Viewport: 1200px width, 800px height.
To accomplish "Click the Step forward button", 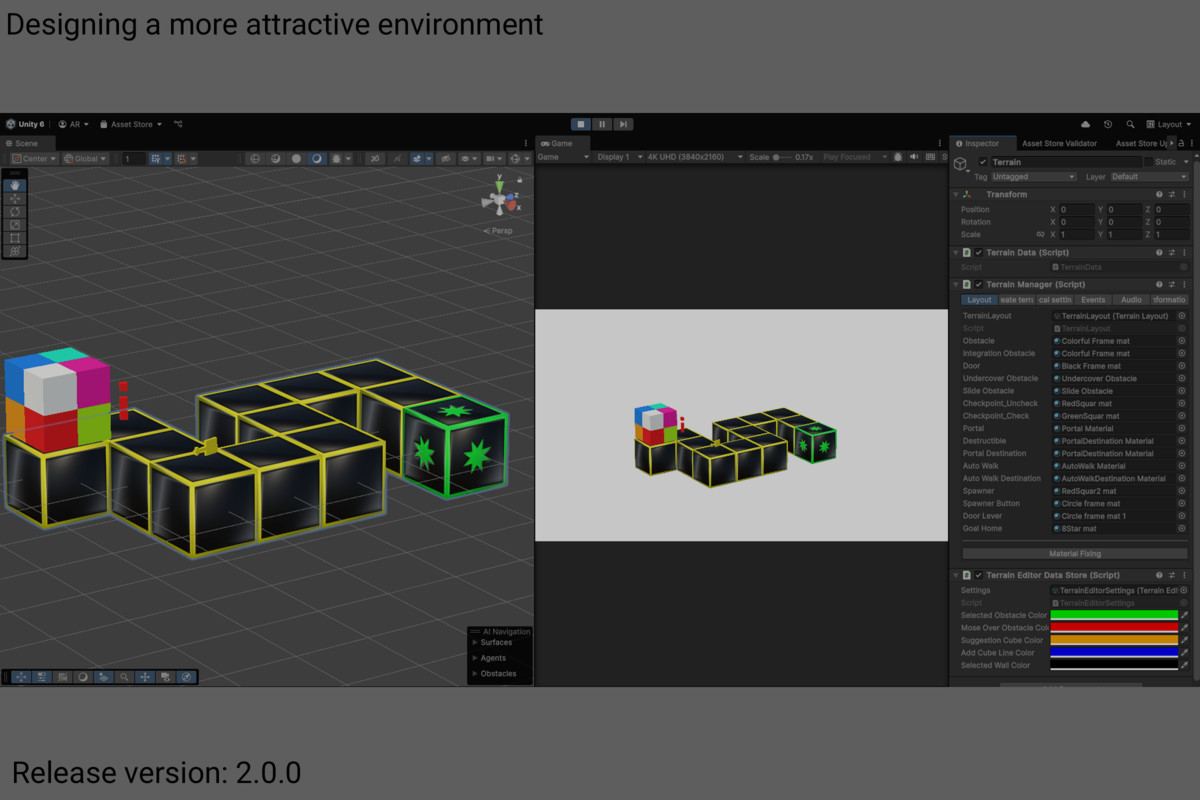I will 623,124.
